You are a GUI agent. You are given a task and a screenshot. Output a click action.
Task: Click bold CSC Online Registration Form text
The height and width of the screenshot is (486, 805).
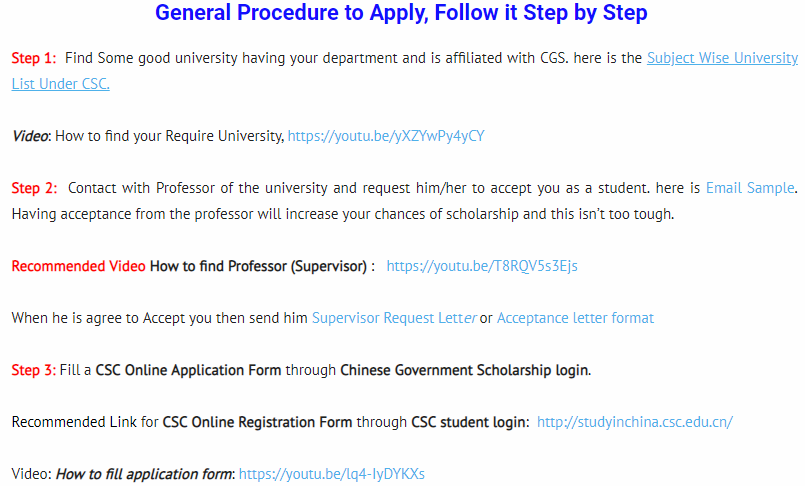pos(257,422)
